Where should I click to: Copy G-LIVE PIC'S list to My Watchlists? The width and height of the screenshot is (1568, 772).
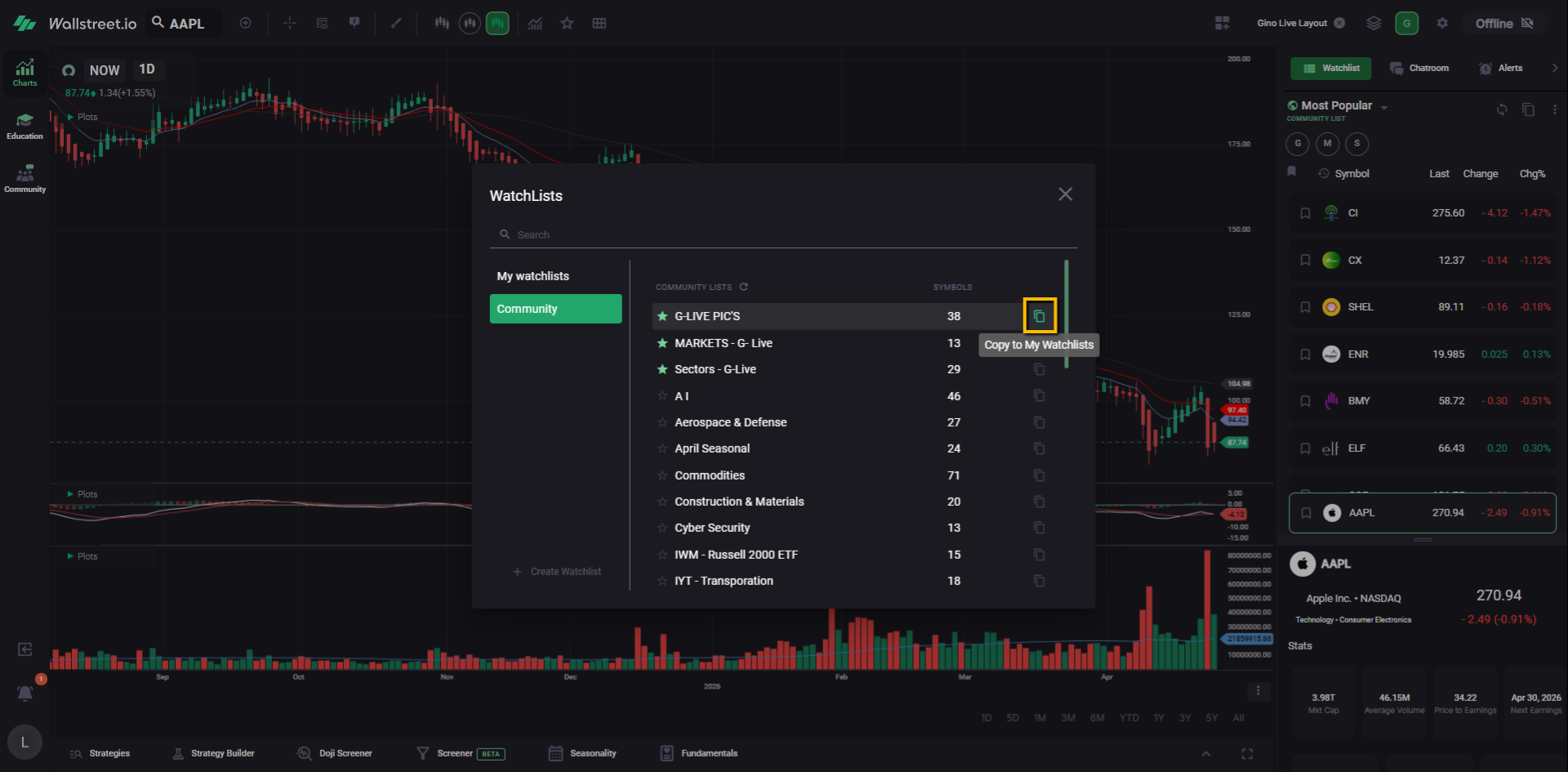[1039, 316]
